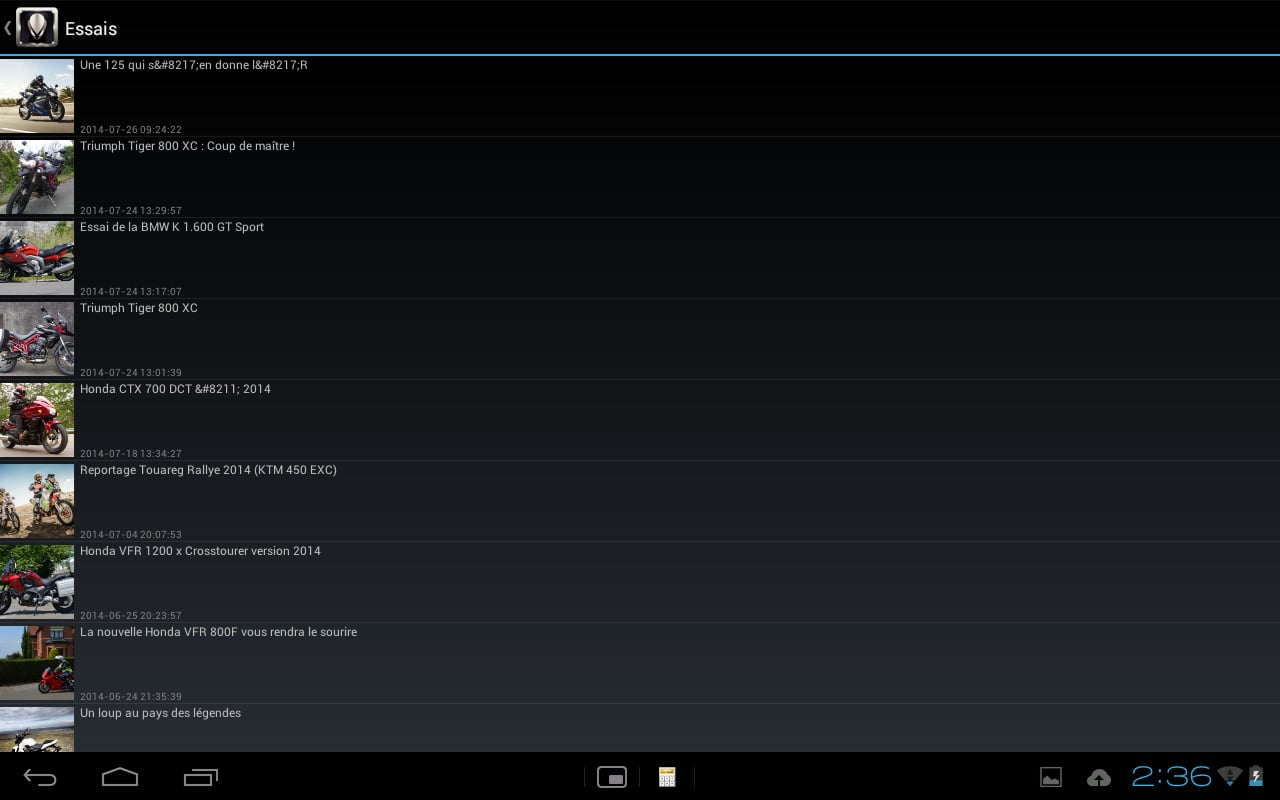
Task: Open thumbnail of BMW K 1.600 GT Sport
Action: (x=37, y=258)
